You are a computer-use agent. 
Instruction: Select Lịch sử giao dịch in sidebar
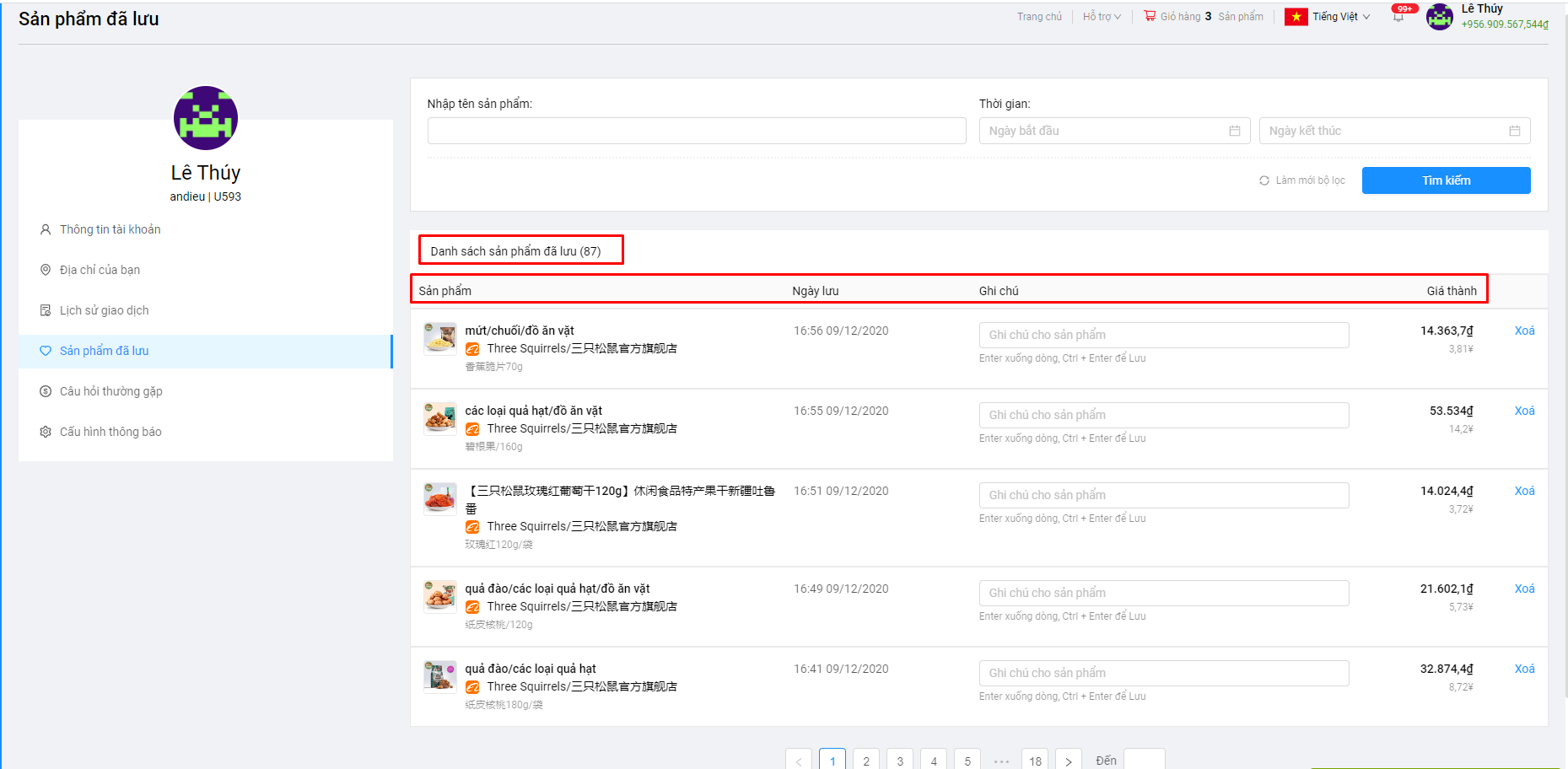click(104, 310)
